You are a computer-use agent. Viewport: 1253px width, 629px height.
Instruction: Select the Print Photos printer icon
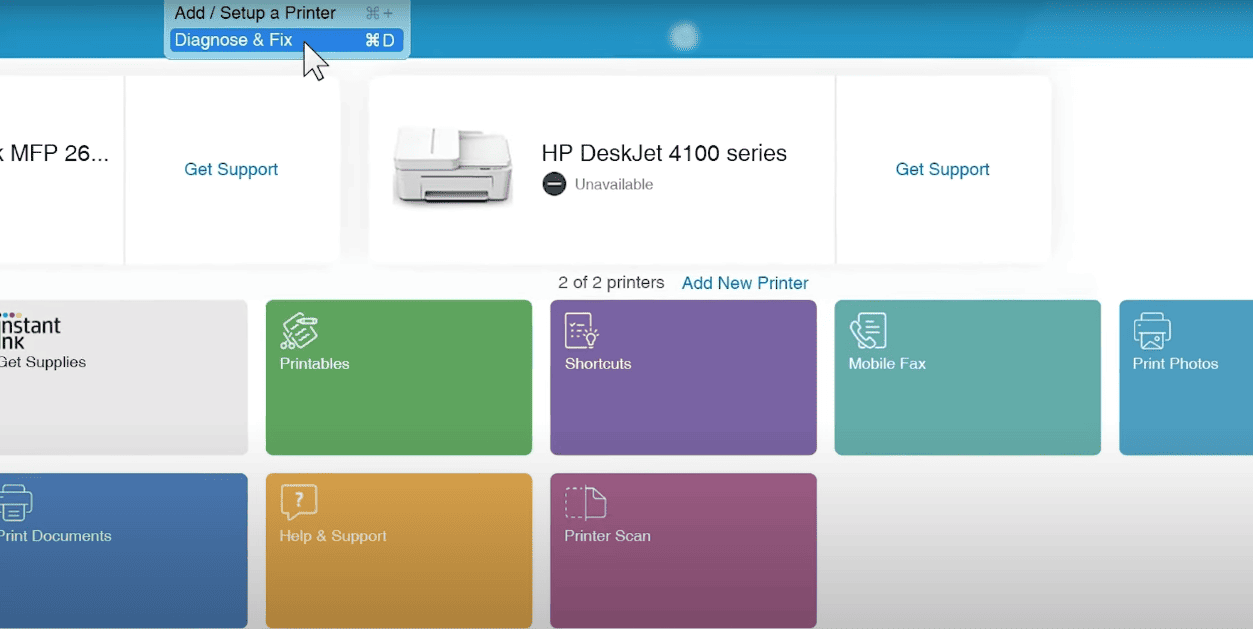[x=1152, y=331]
